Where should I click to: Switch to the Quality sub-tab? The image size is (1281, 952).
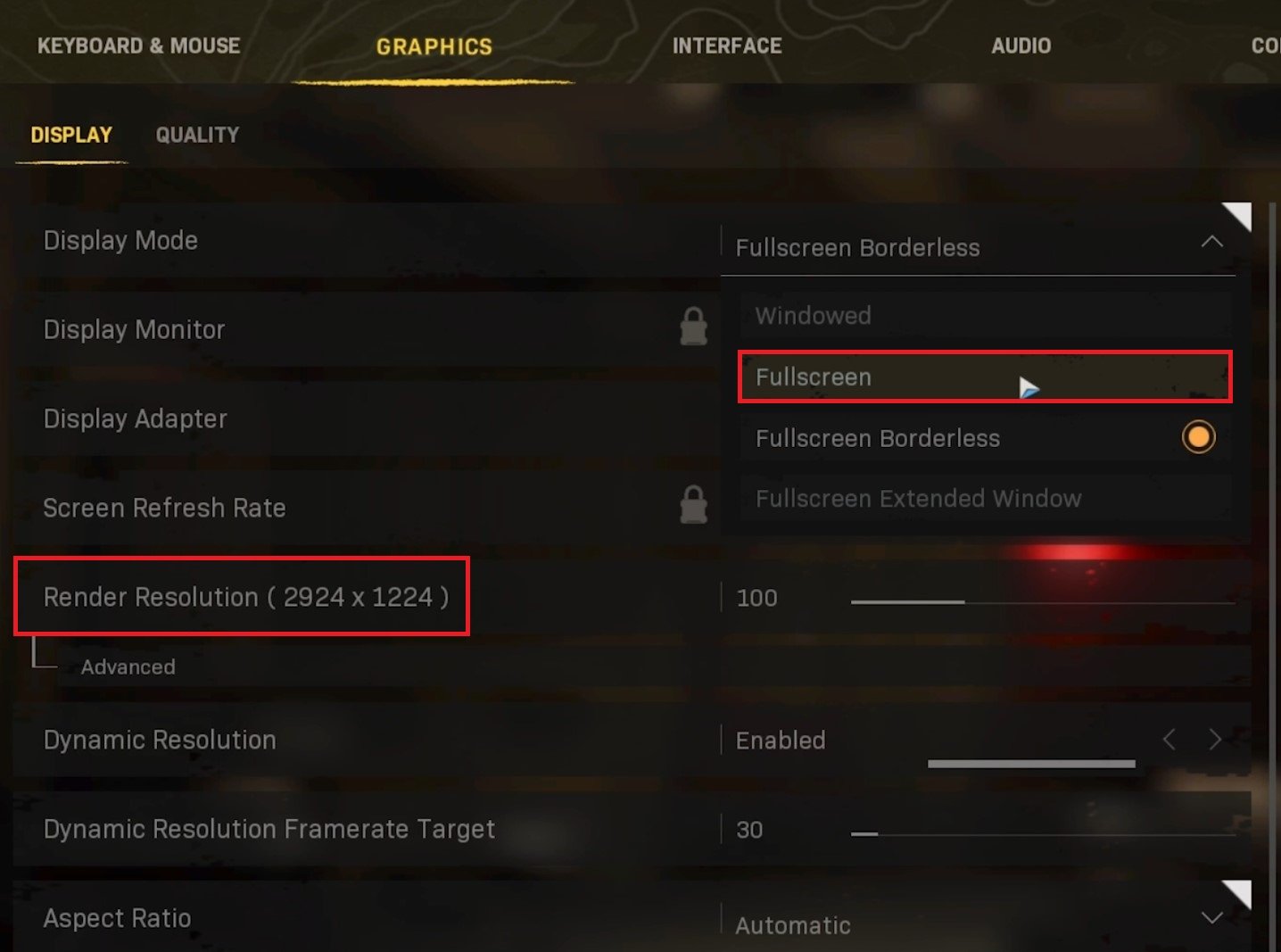coord(197,135)
